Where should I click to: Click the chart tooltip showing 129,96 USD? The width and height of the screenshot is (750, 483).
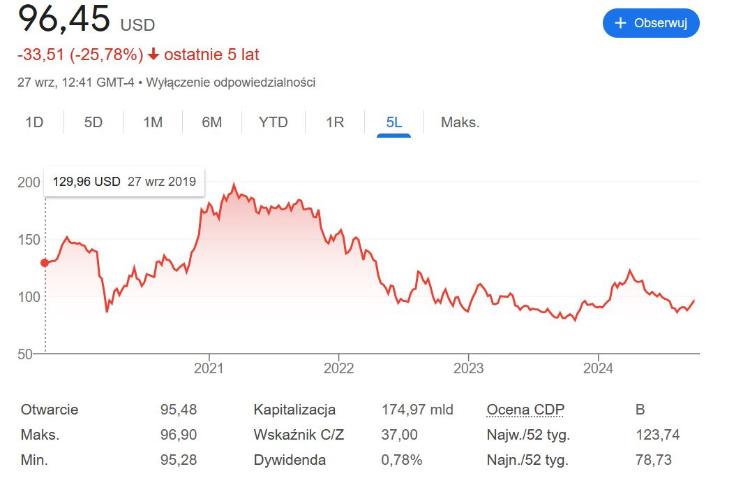click(x=124, y=183)
